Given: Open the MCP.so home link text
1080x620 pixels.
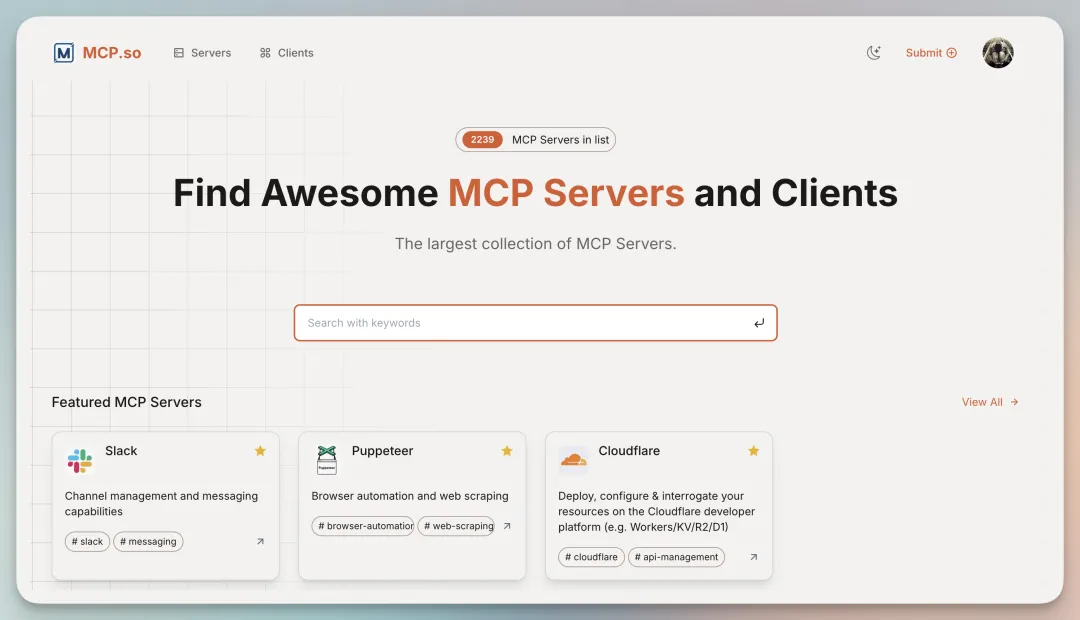Looking at the screenshot, I should pos(112,53).
